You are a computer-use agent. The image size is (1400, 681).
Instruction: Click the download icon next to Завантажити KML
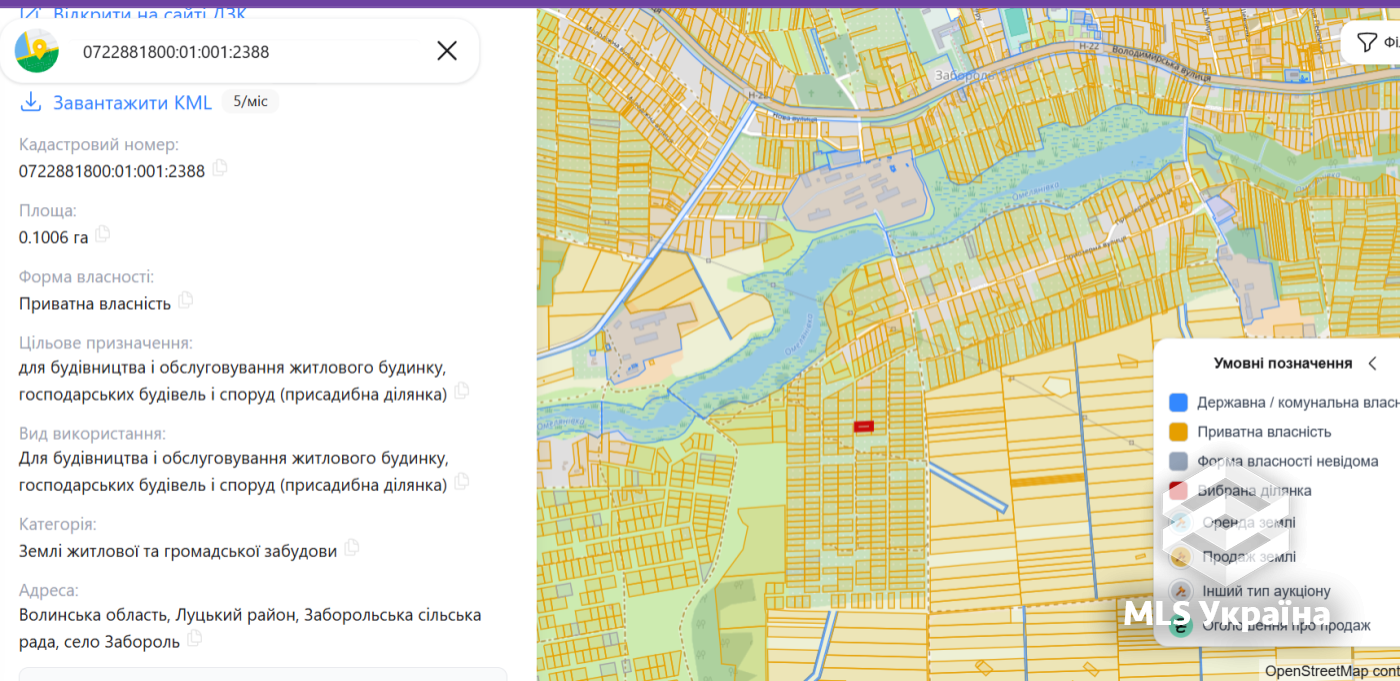click(x=31, y=102)
